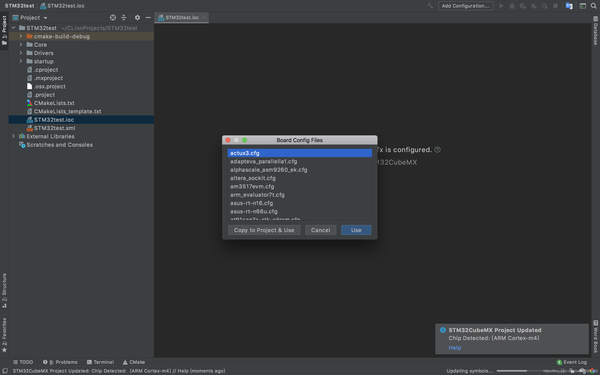Open Search Everywhere magnifier icon
The image size is (600, 375).
593,6
